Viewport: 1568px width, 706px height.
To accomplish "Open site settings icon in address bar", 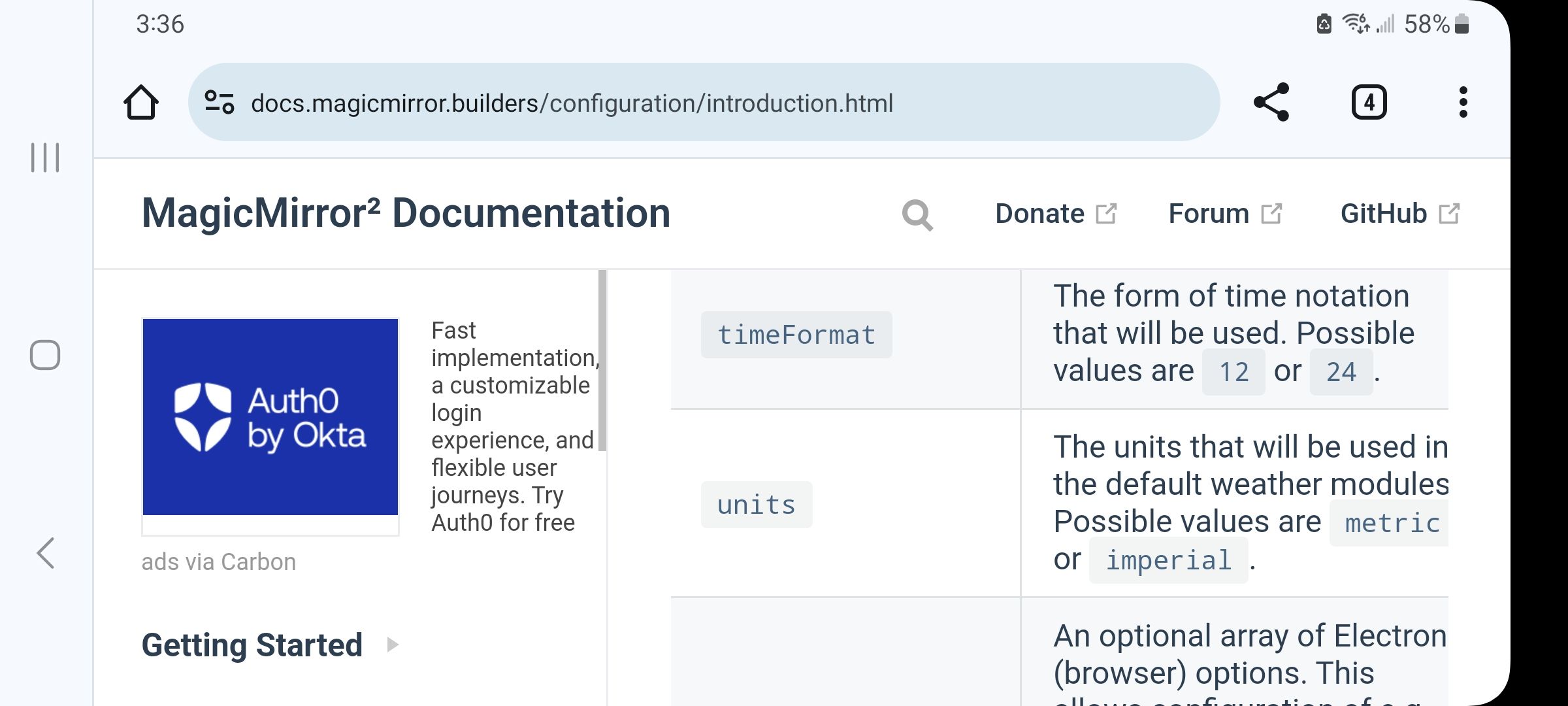I will point(220,103).
